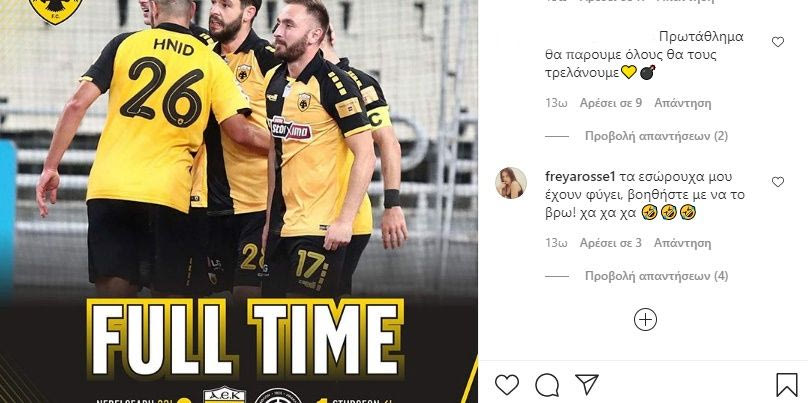The width and height of the screenshot is (808, 403).
Task: Share post with paper plane icon
Action: tap(586, 384)
